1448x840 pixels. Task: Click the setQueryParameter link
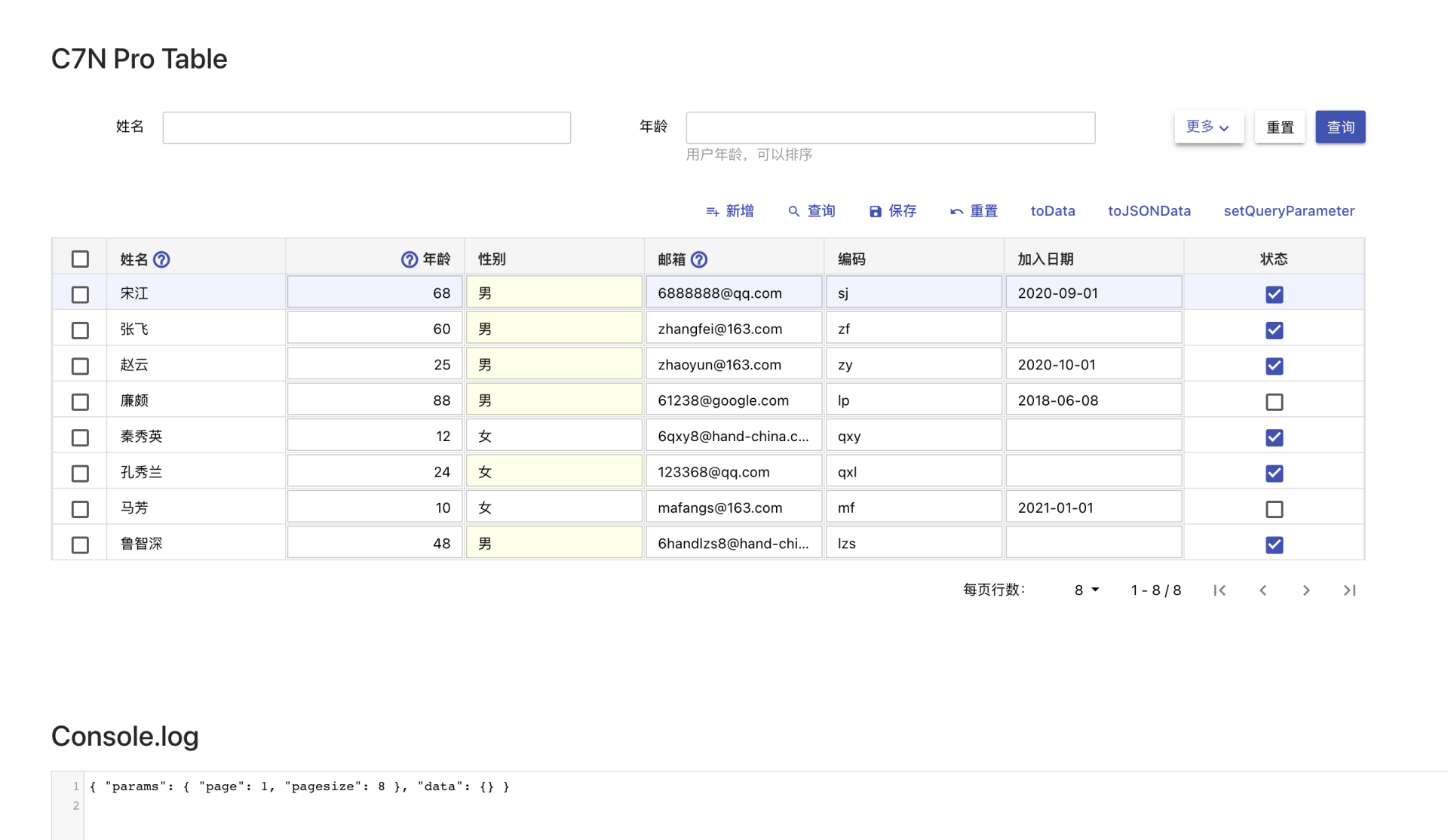pyautogui.click(x=1289, y=211)
